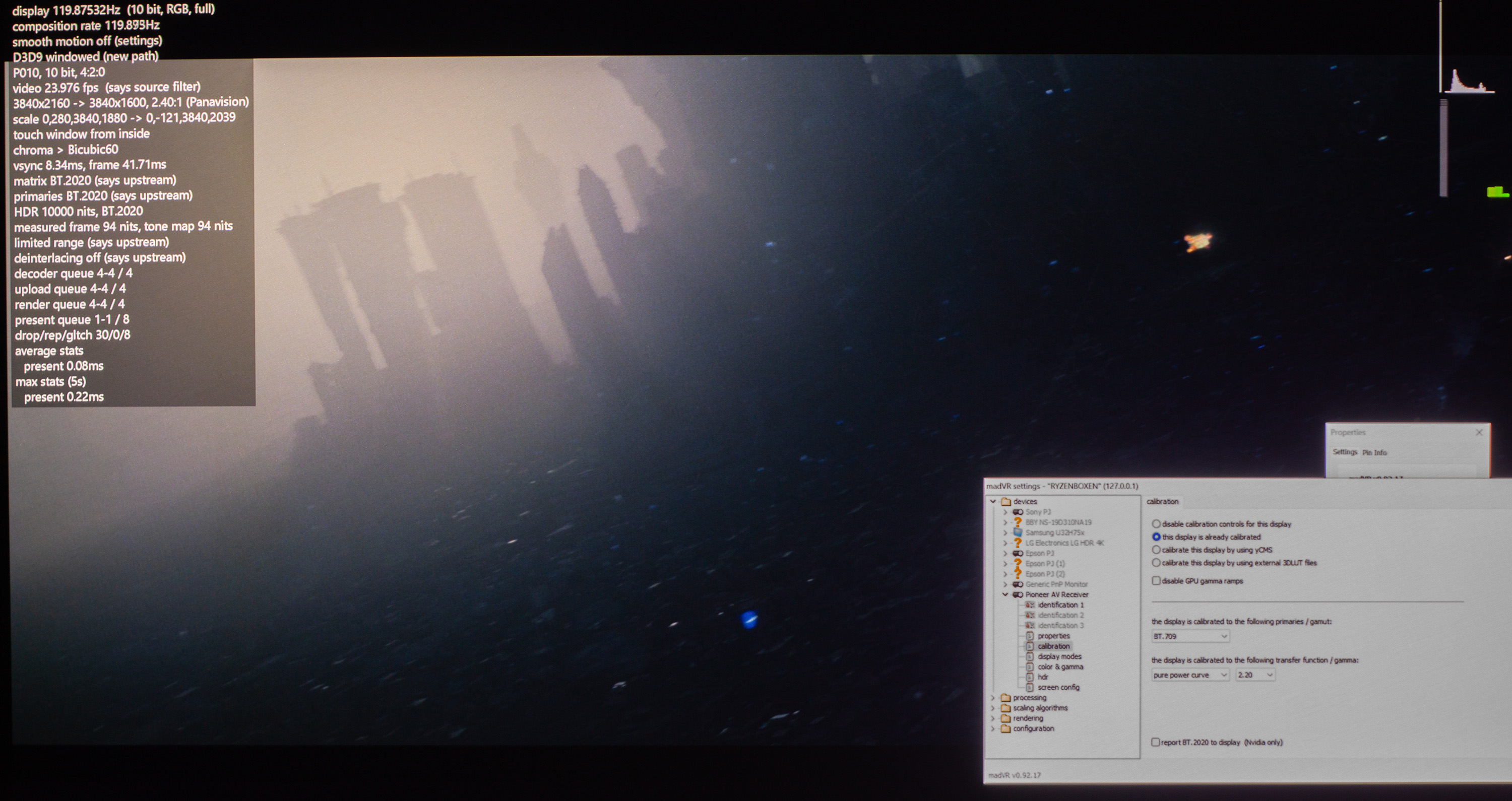Switch to Pin Info tab

pyautogui.click(x=1374, y=452)
